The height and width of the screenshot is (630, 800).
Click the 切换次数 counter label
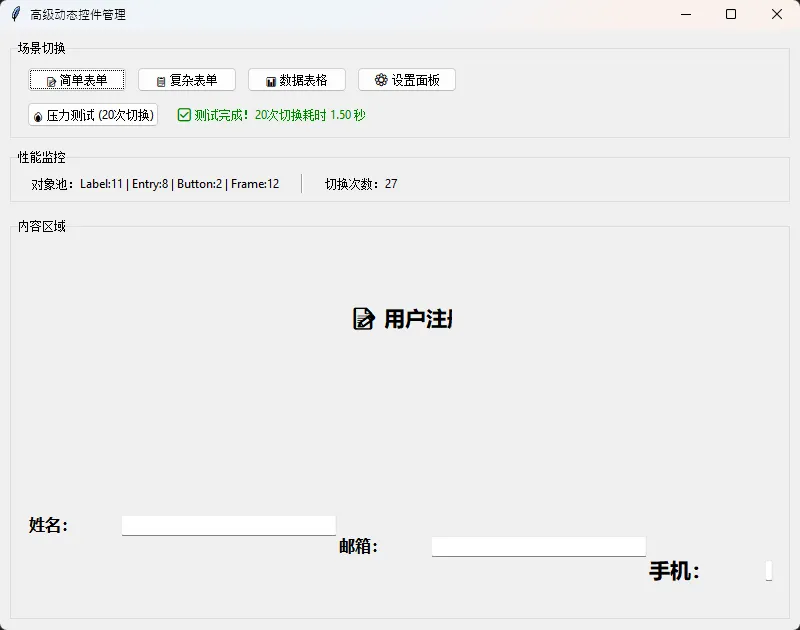pyautogui.click(x=361, y=184)
